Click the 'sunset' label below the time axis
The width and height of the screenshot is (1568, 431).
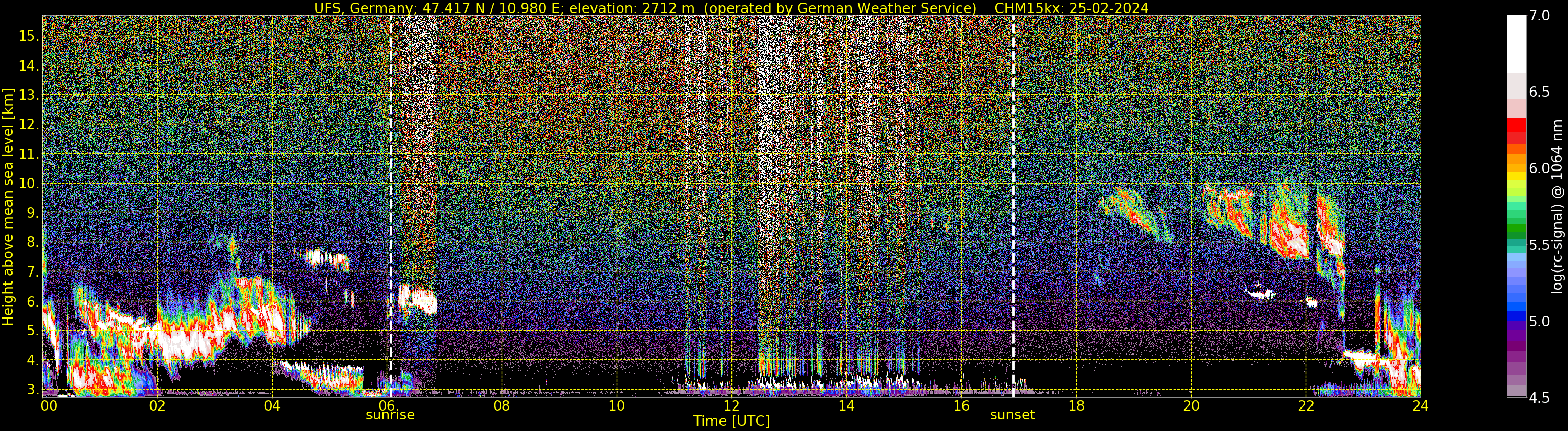point(1012,415)
